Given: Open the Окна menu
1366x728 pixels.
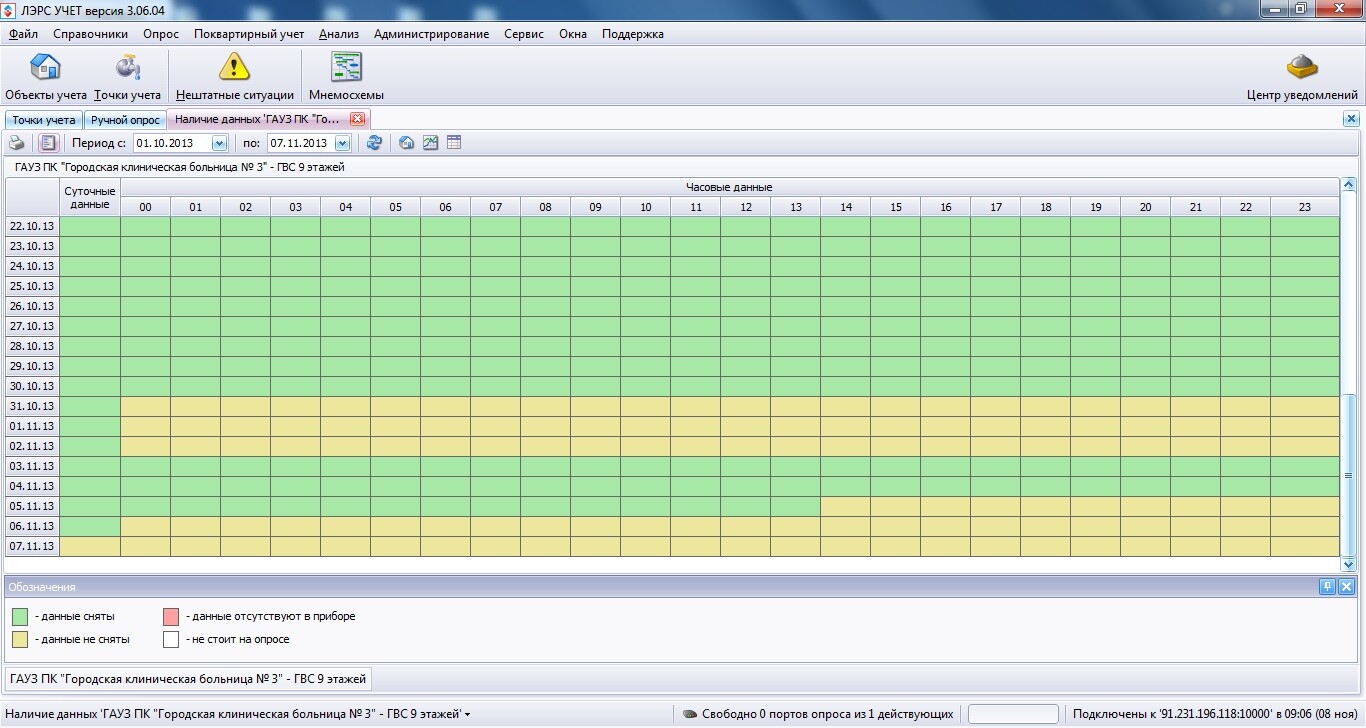Looking at the screenshot, I should (x=573, y=34).
